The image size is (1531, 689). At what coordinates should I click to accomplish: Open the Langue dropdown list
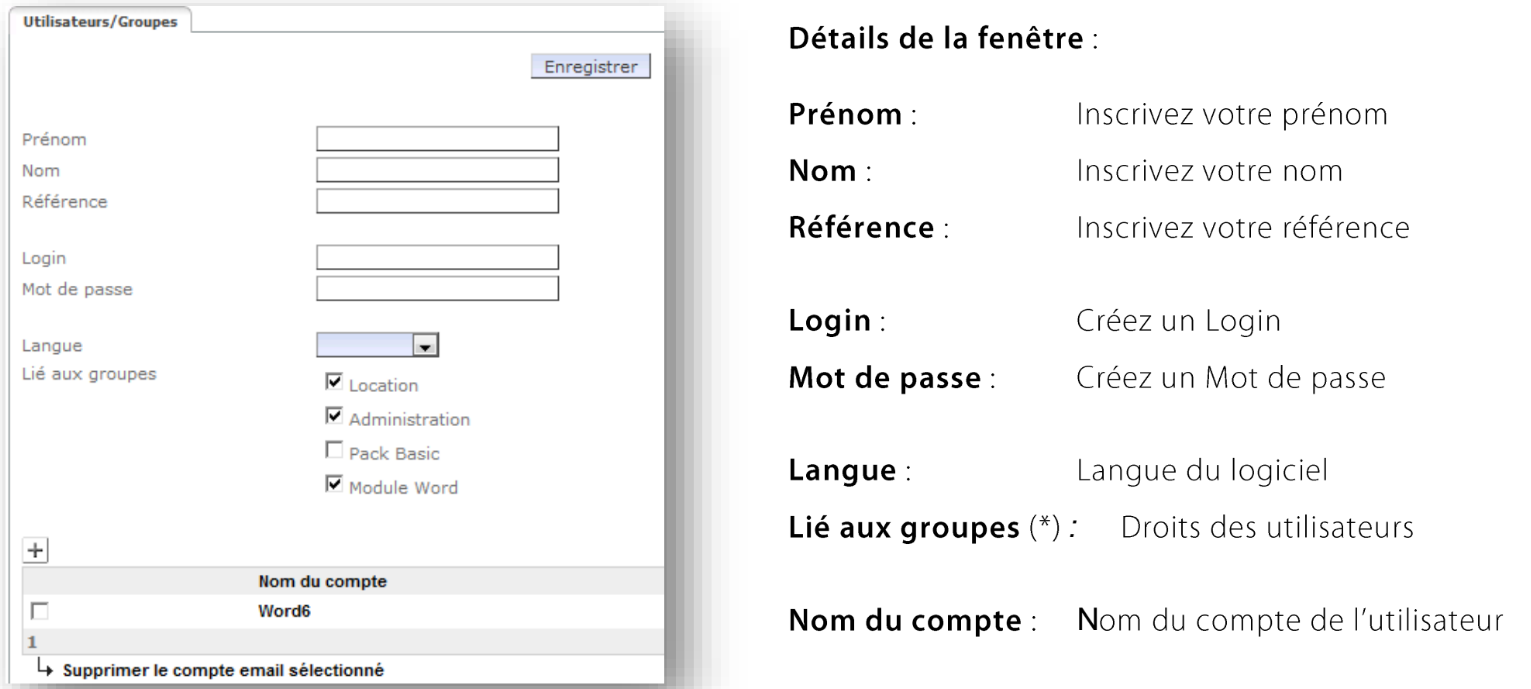coord(427,345)
